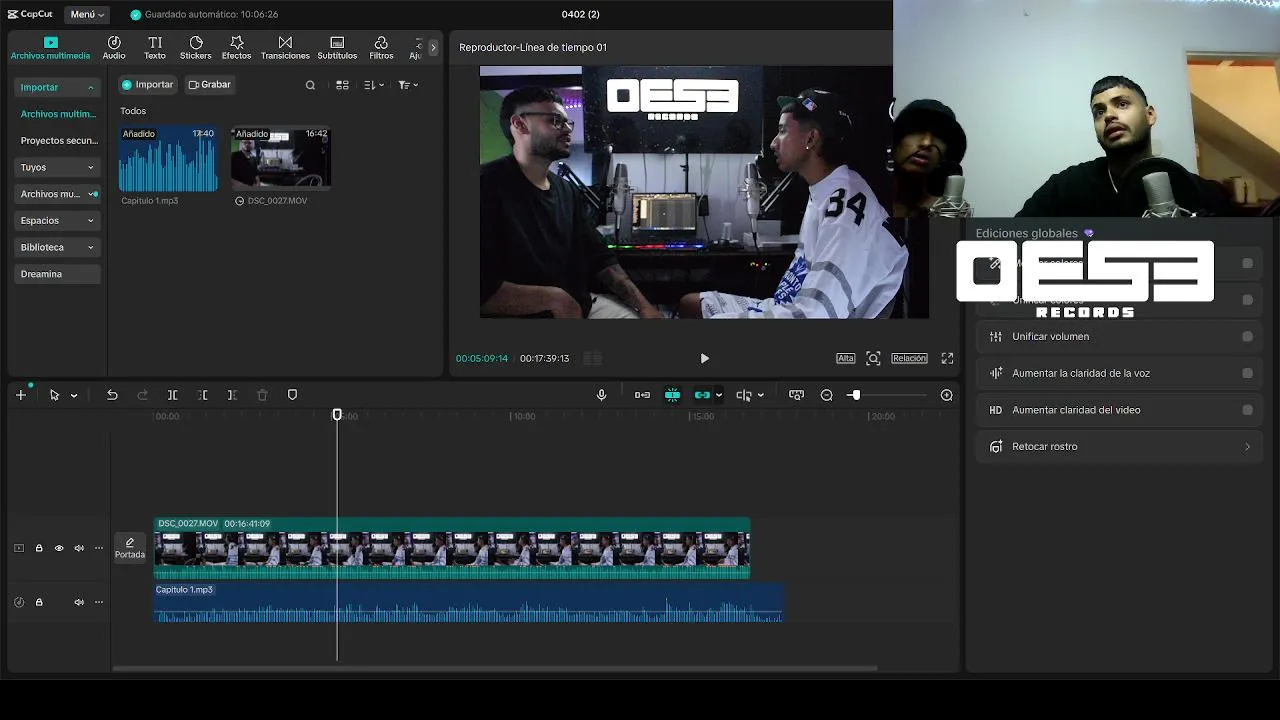1280x720 pixels.
Task: Expand the Tuyos section
Action: [91, 168]
